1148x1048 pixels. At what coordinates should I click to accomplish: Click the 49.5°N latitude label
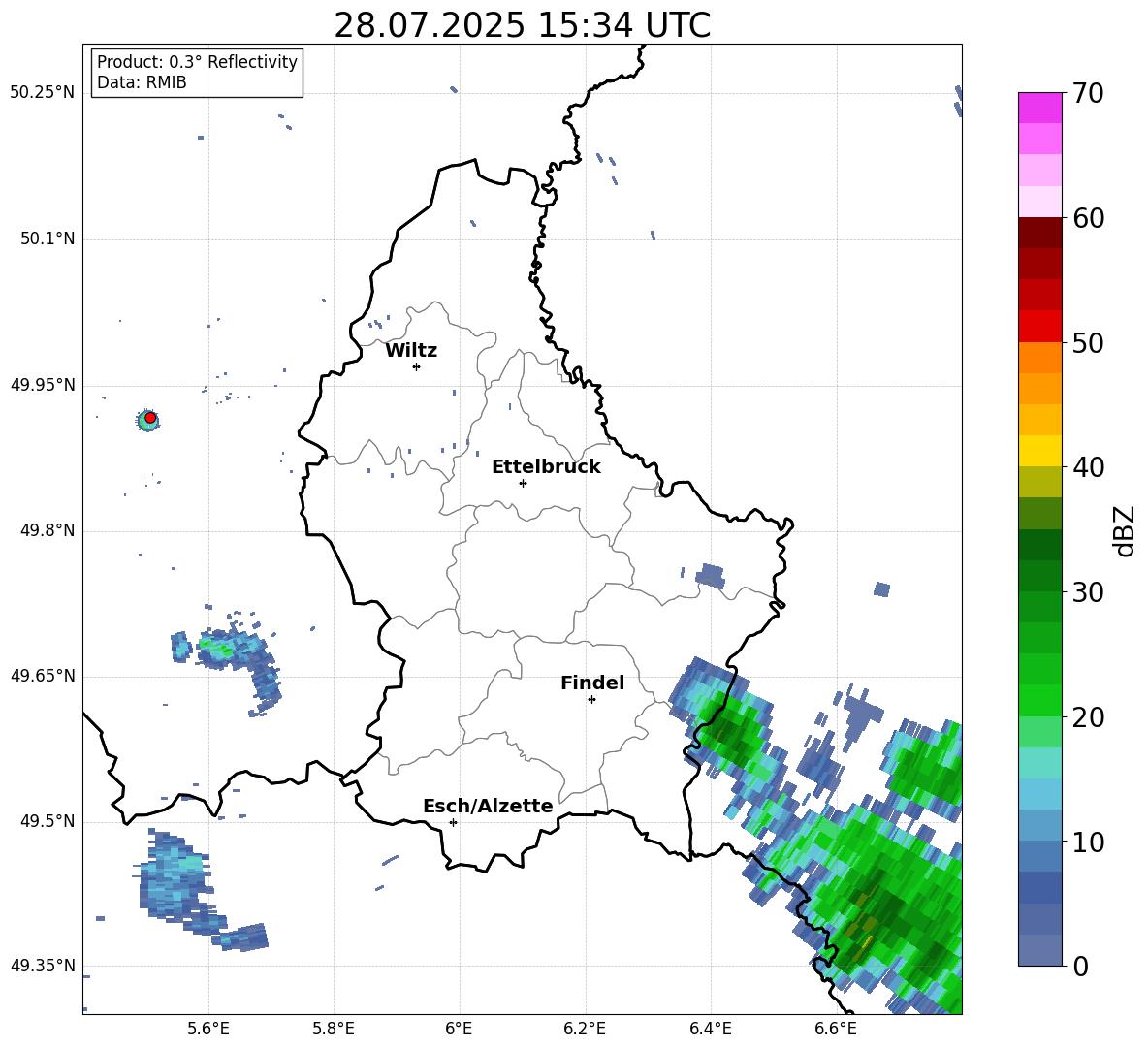coord(48,821)
